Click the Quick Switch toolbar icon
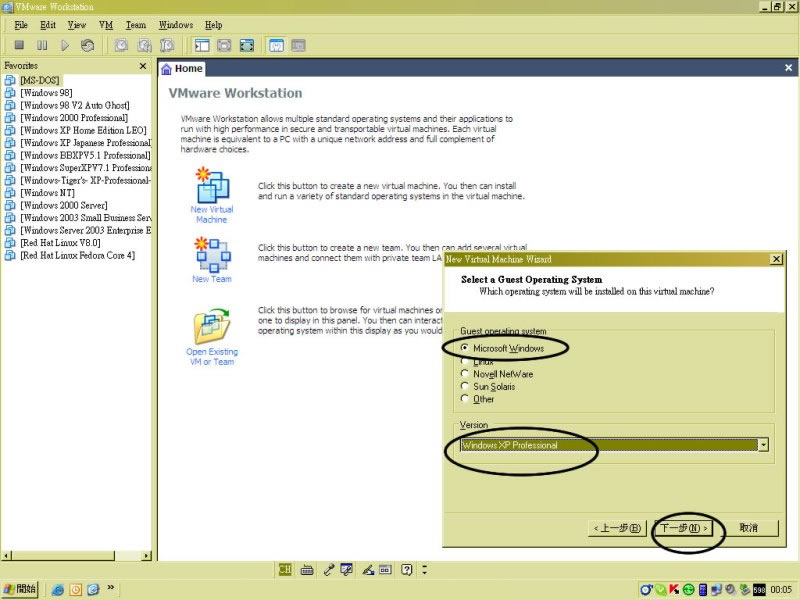 click(224, 45)
